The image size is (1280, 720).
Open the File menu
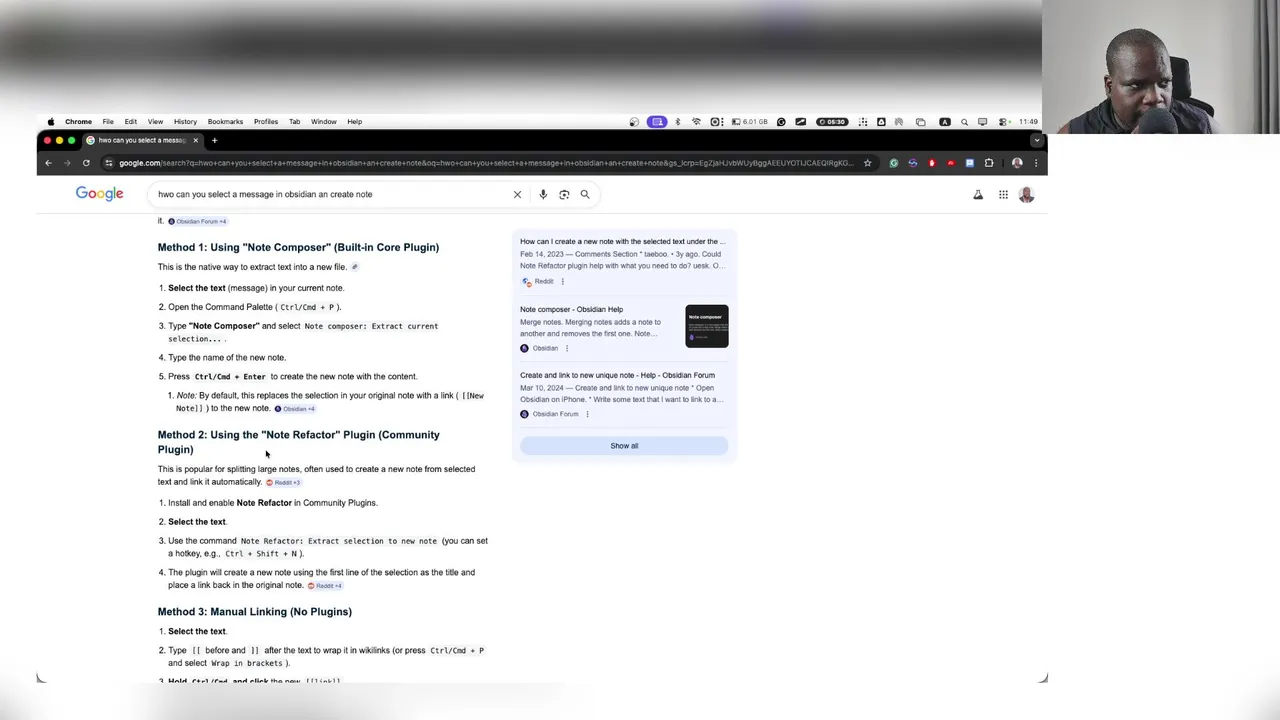pos(108,122)
